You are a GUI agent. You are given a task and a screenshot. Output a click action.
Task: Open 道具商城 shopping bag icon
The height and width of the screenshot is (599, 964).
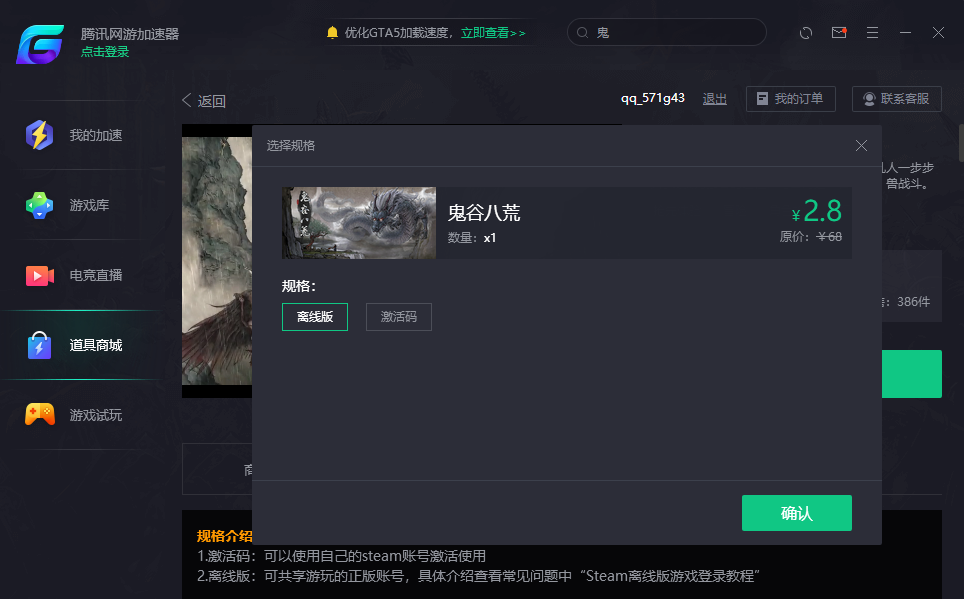39,345
